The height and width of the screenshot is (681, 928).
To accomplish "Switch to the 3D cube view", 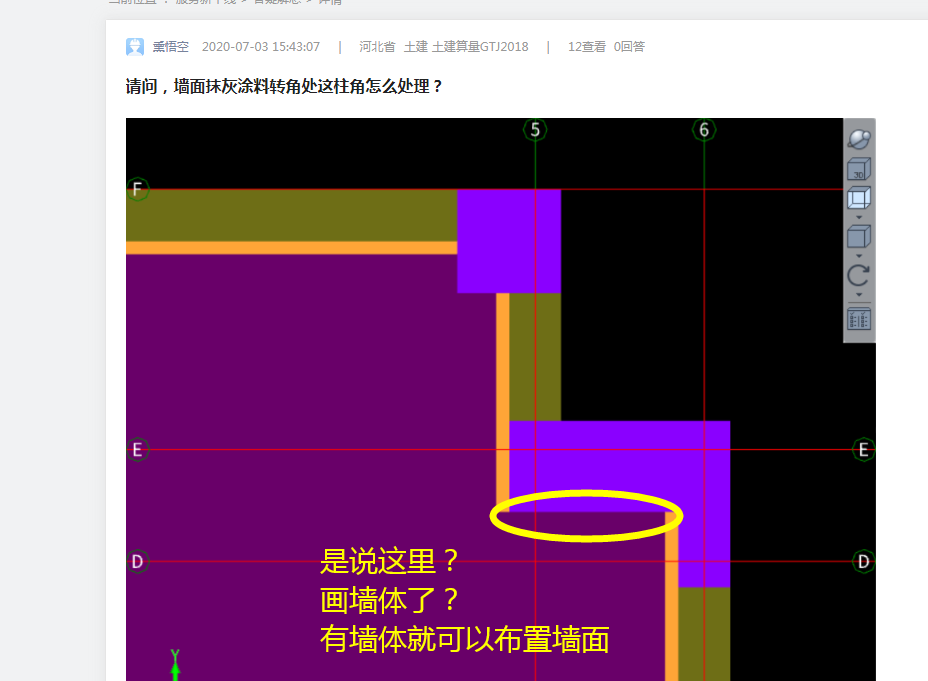I will coord(859,169).
